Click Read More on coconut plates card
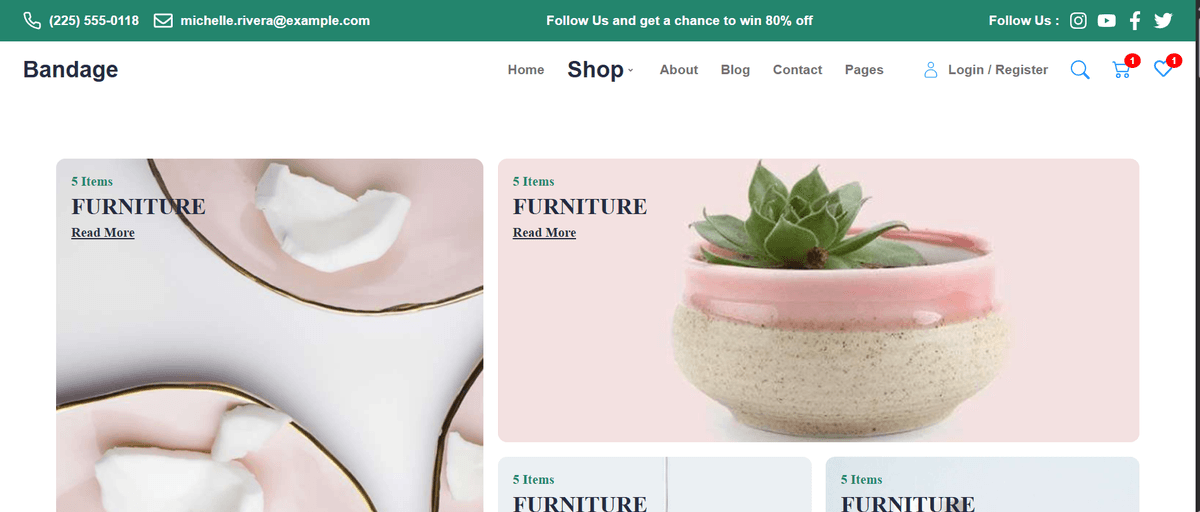Screen dimensions: 1200x512 click(x=103, y=233)
